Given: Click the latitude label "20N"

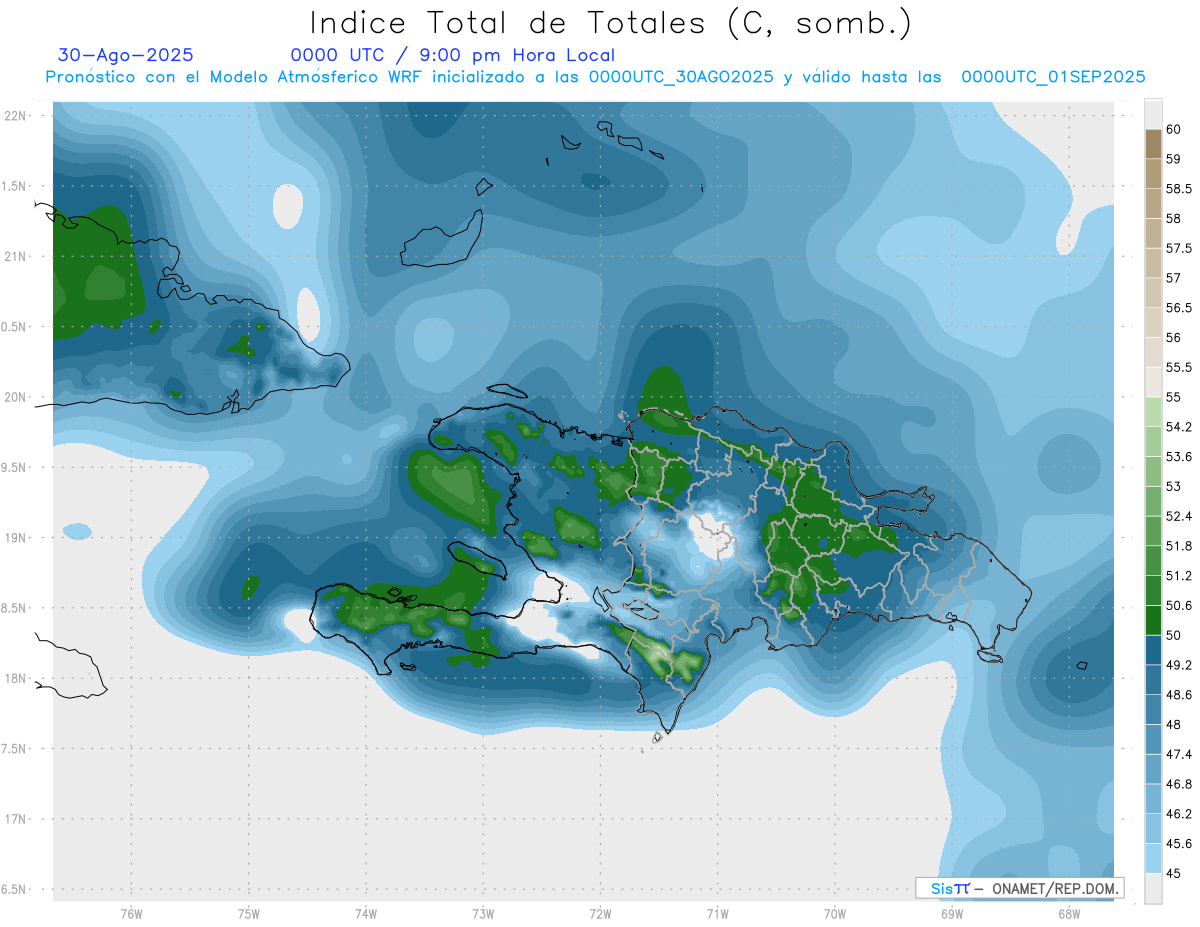Looking at the screenshot, I should 15,397.
